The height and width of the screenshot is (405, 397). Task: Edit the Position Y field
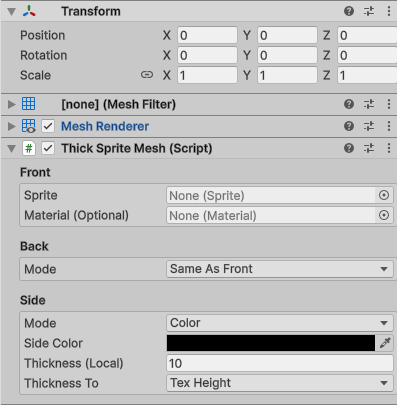click(x=287, y=35)
